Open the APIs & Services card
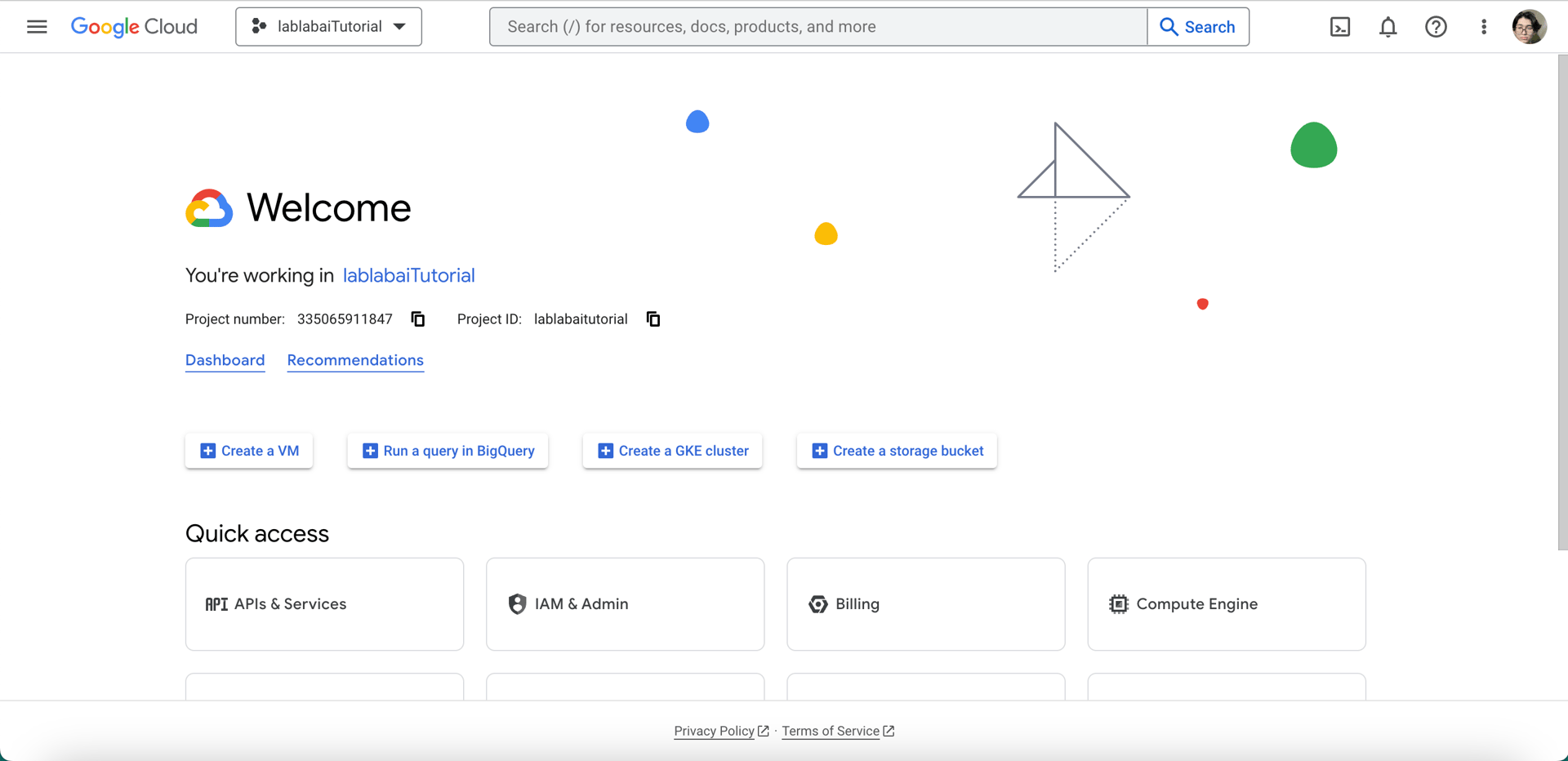The height and width of the screenshot is (761, 1568). (x=324, y=604)
